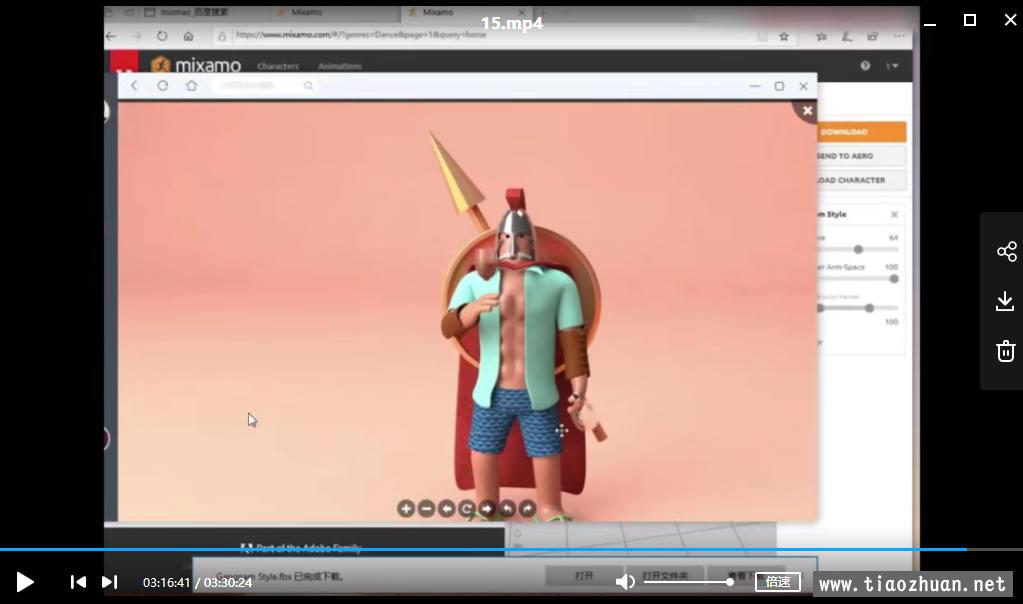Click 打开 in the download notification
The image size is (1023, 604).
tap(584, 576)
